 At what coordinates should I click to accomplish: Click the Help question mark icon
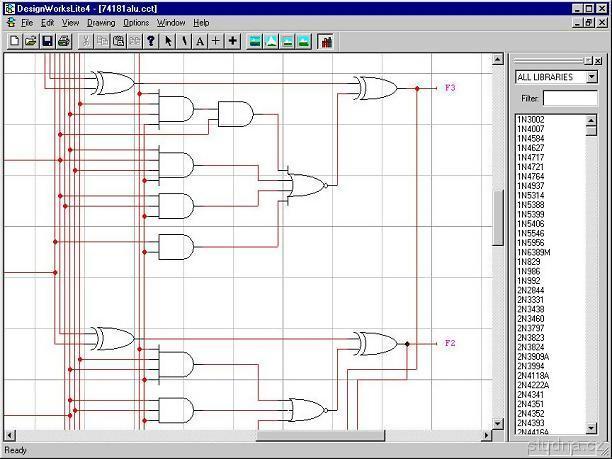151,41
